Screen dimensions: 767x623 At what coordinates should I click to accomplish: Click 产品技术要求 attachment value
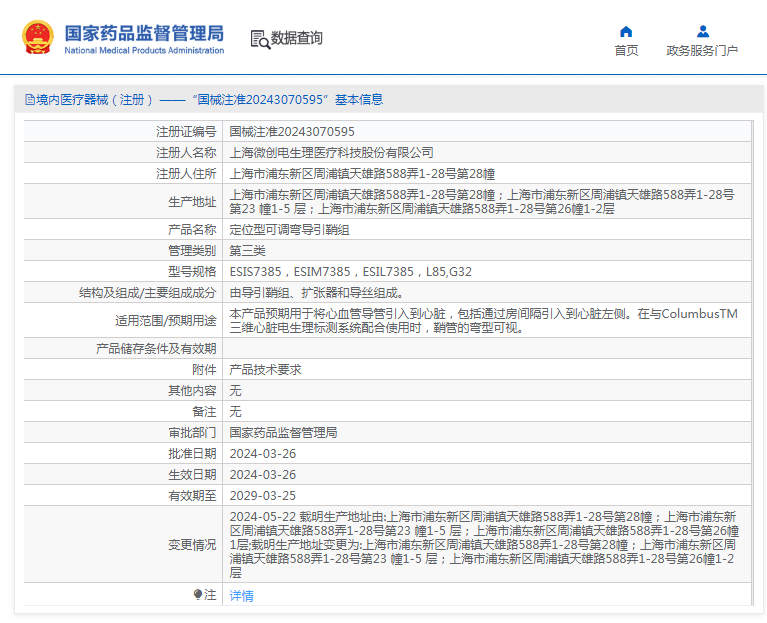[265, 369]
